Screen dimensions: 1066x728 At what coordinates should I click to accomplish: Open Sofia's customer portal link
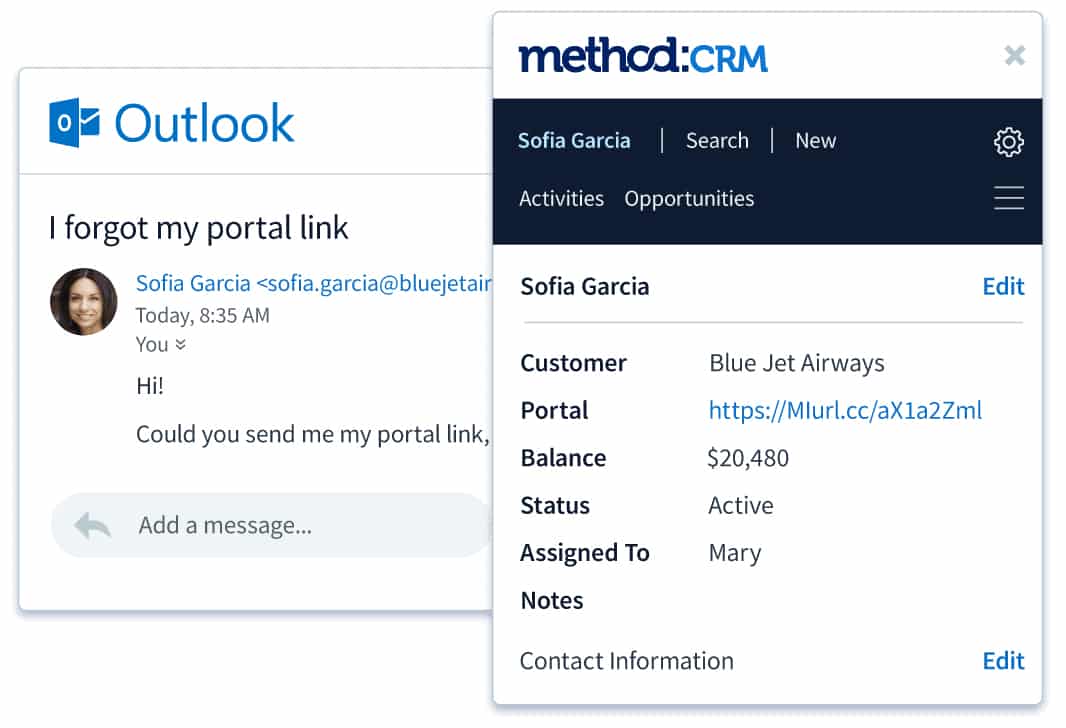[x=845, y=410]
